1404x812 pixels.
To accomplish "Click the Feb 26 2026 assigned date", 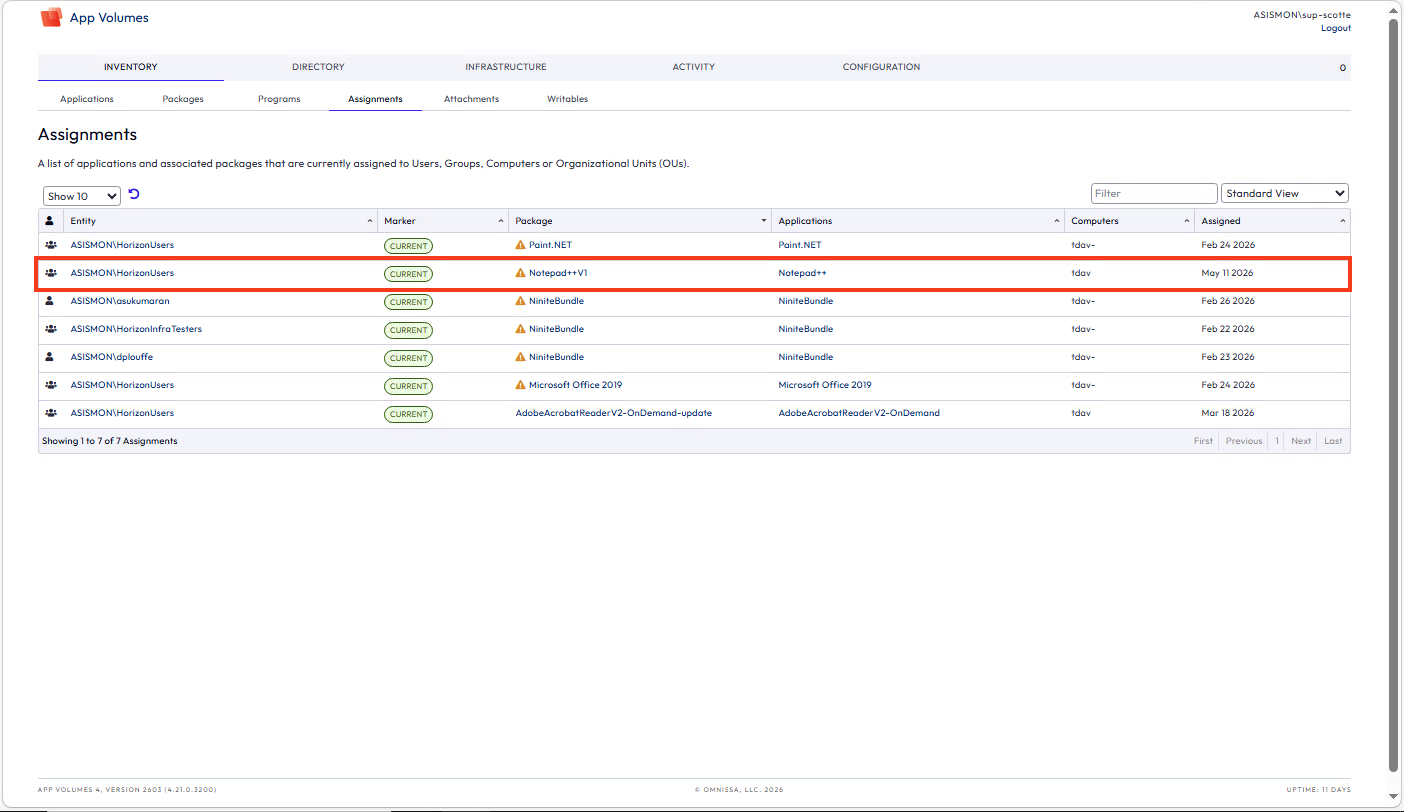I will pyautogui.click(x=1228, y=301).
